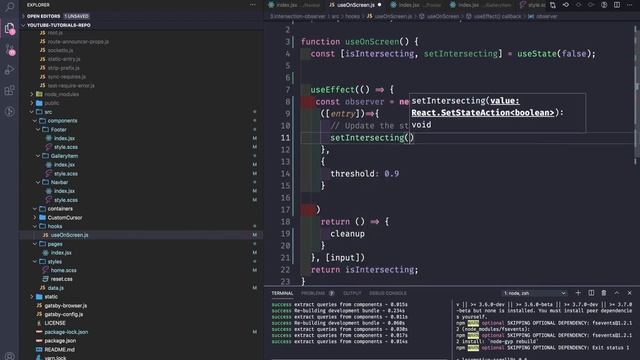The image size is (640, 360).
Task: Click the 'cleanup' text on line 19
Action: pos(347,234)
